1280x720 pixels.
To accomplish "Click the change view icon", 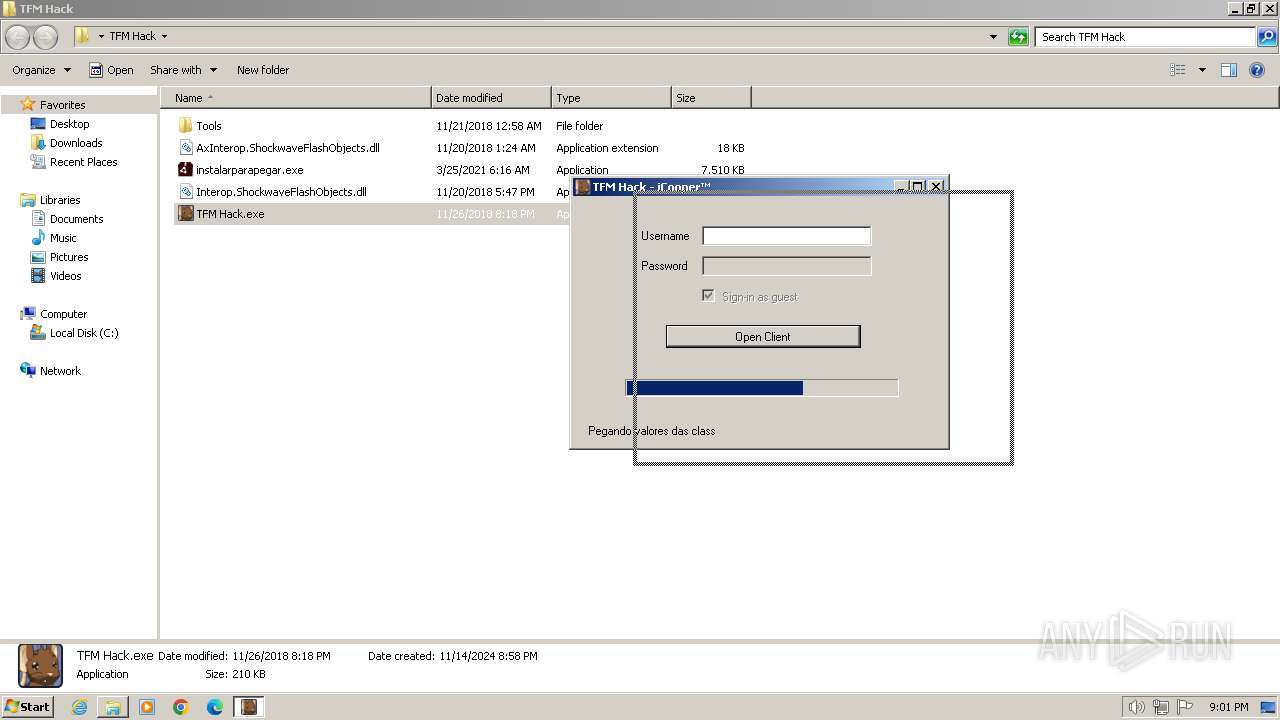I will 1178,70.
